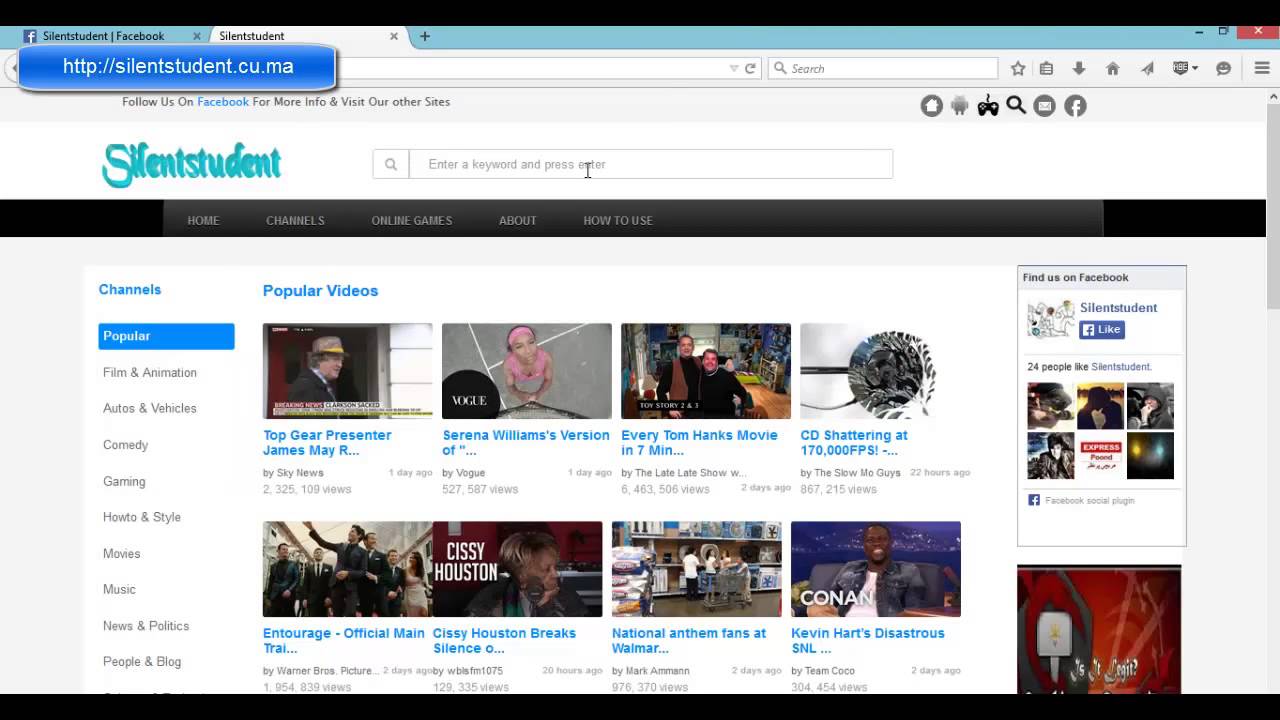Bookmark this page with the star icon

pos(1018,69)
